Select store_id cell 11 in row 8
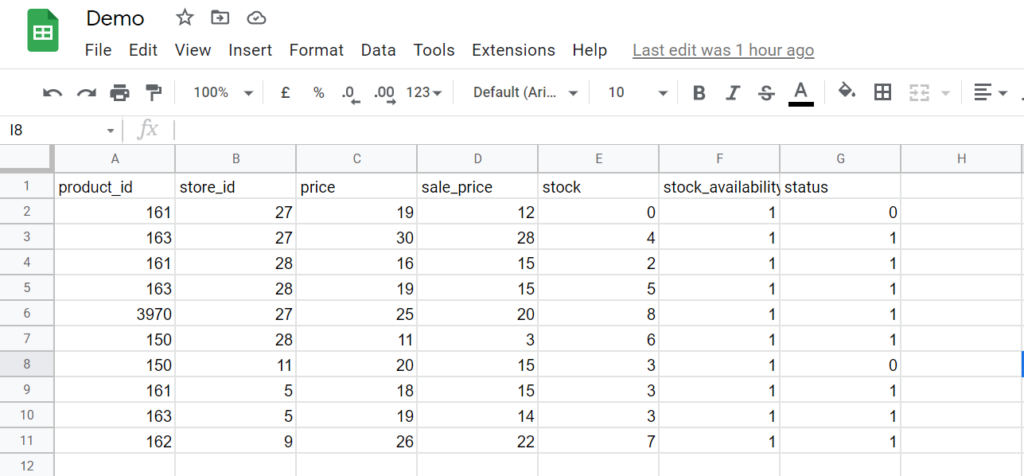Screen dimensions: 1024x476 coord(235,365)
